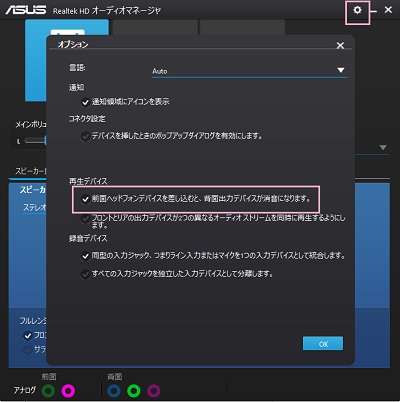Click the main volume balance slider
Viewport: 400px width, 402px height.
[x=35, y=141]
